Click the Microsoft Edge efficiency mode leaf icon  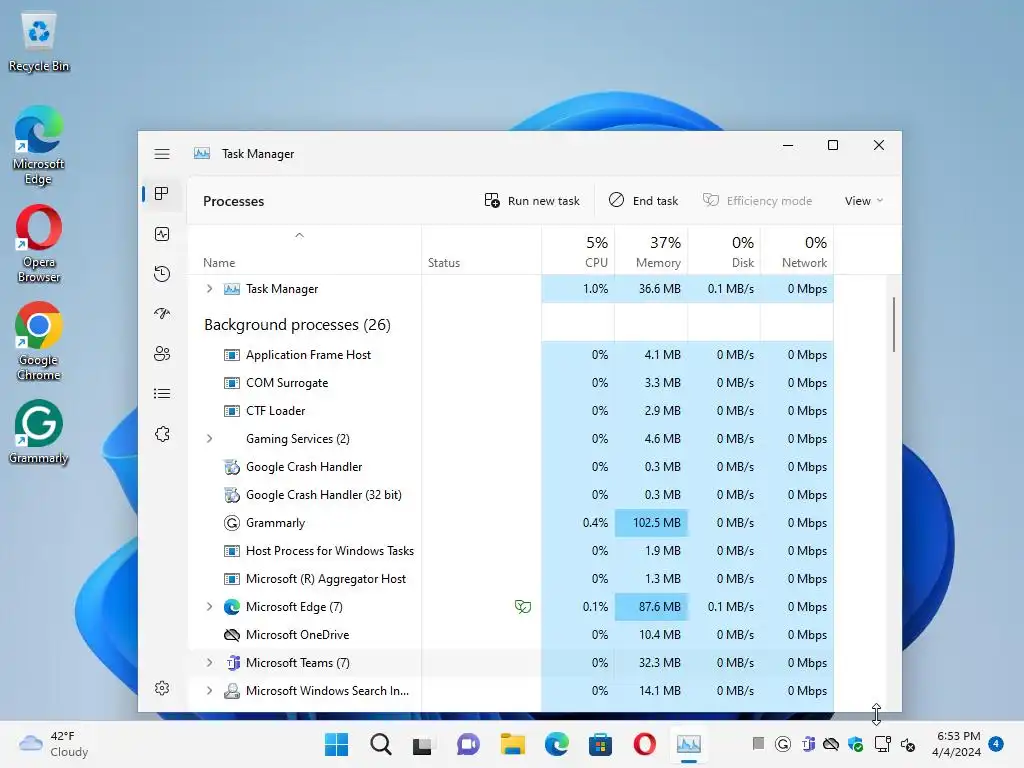pos(522,607)
